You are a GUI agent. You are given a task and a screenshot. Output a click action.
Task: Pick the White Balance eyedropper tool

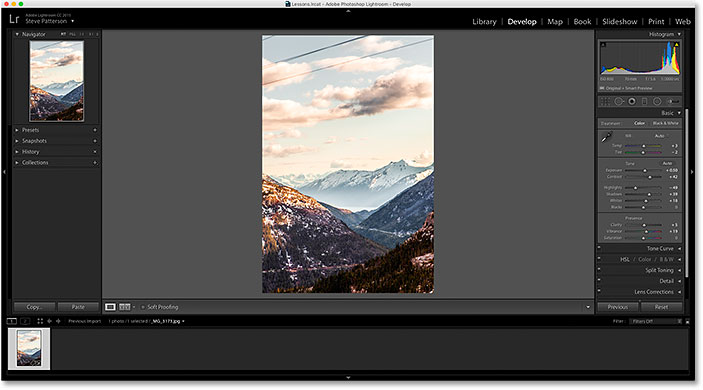pos(606,137)
